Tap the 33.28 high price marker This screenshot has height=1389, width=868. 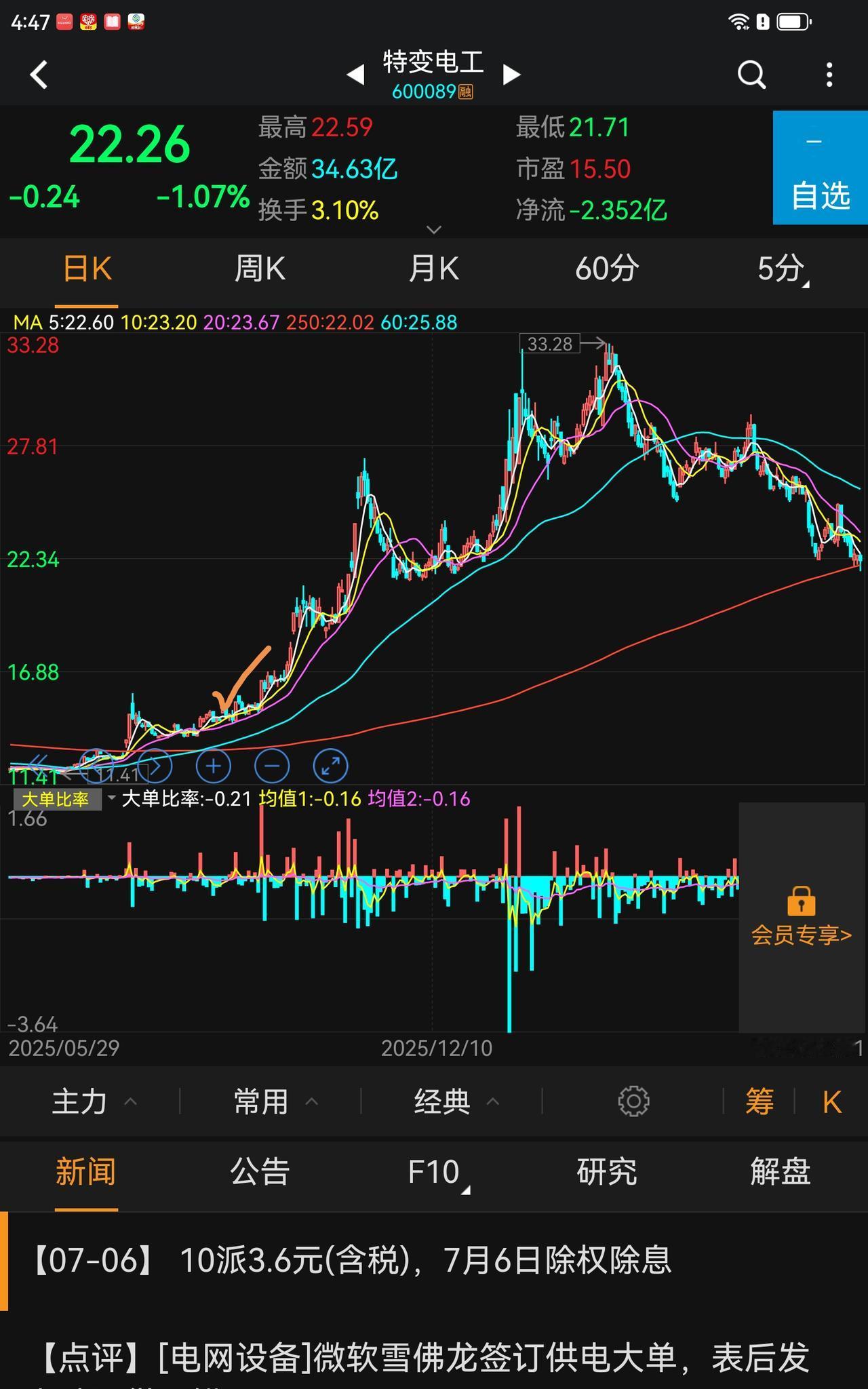(550, 344)
